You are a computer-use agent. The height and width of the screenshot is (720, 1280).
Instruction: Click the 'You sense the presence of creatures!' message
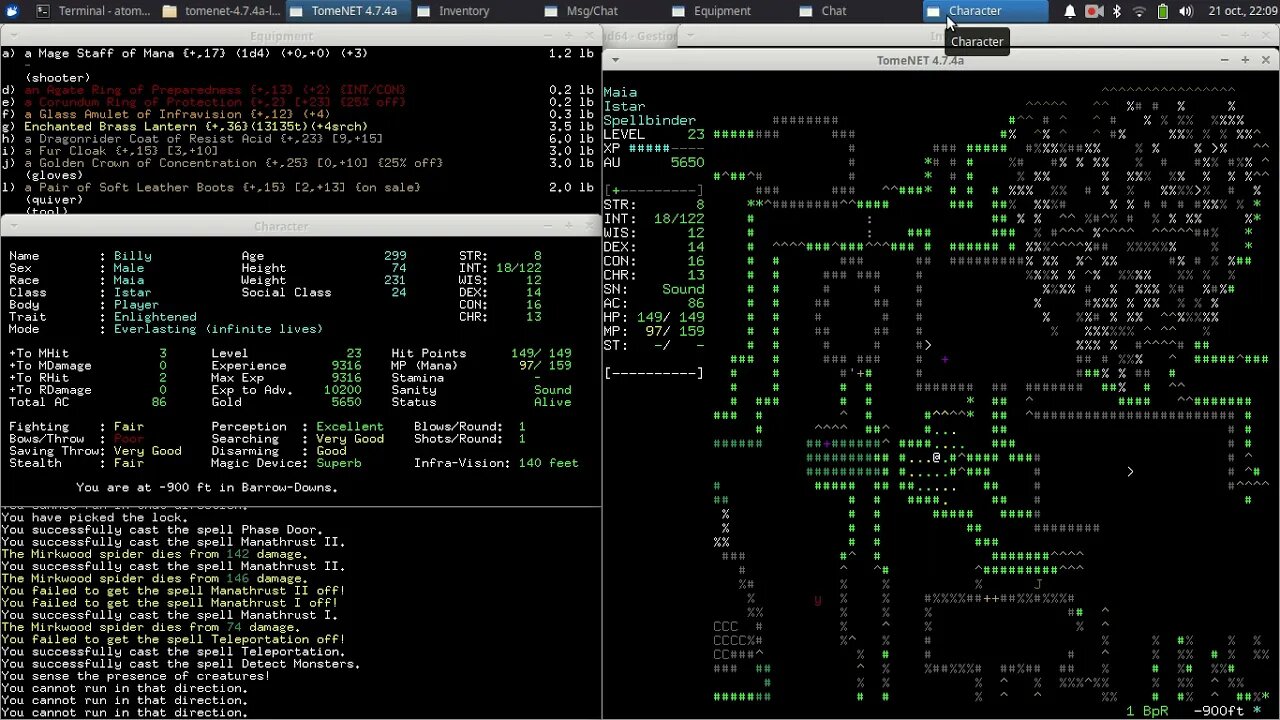[x=137, y=676]
